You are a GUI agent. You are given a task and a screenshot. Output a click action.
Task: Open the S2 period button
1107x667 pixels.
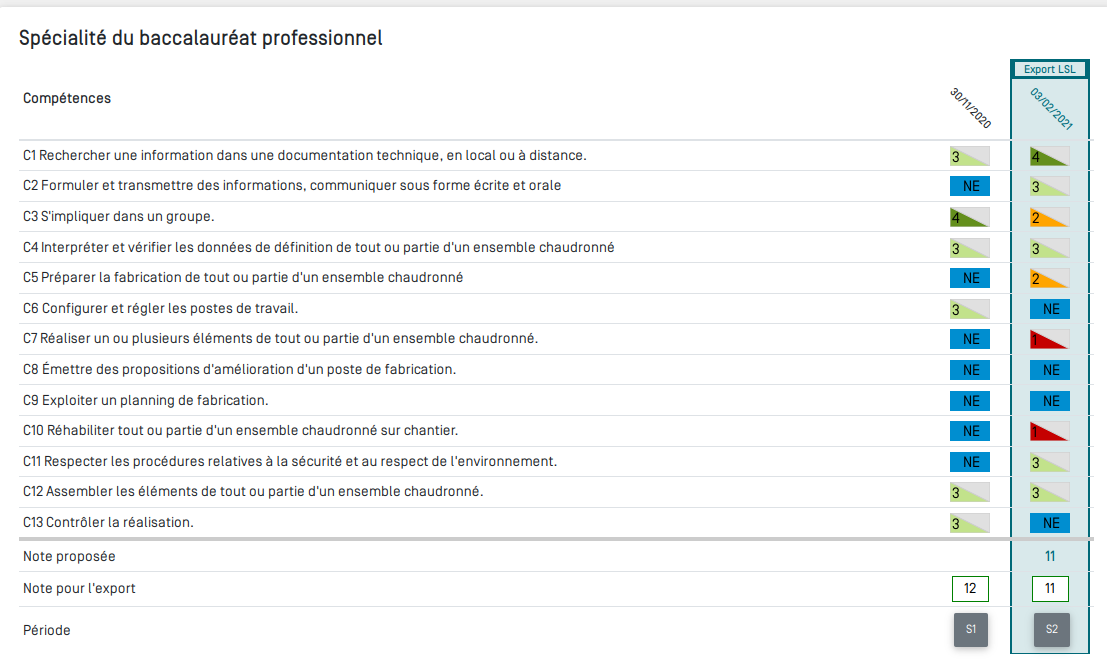pos(1051,630)
